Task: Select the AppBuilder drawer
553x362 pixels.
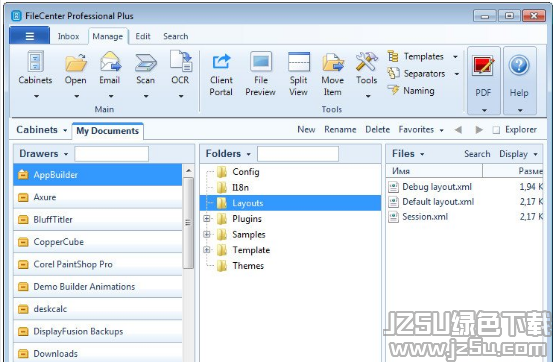Action: 98,175
